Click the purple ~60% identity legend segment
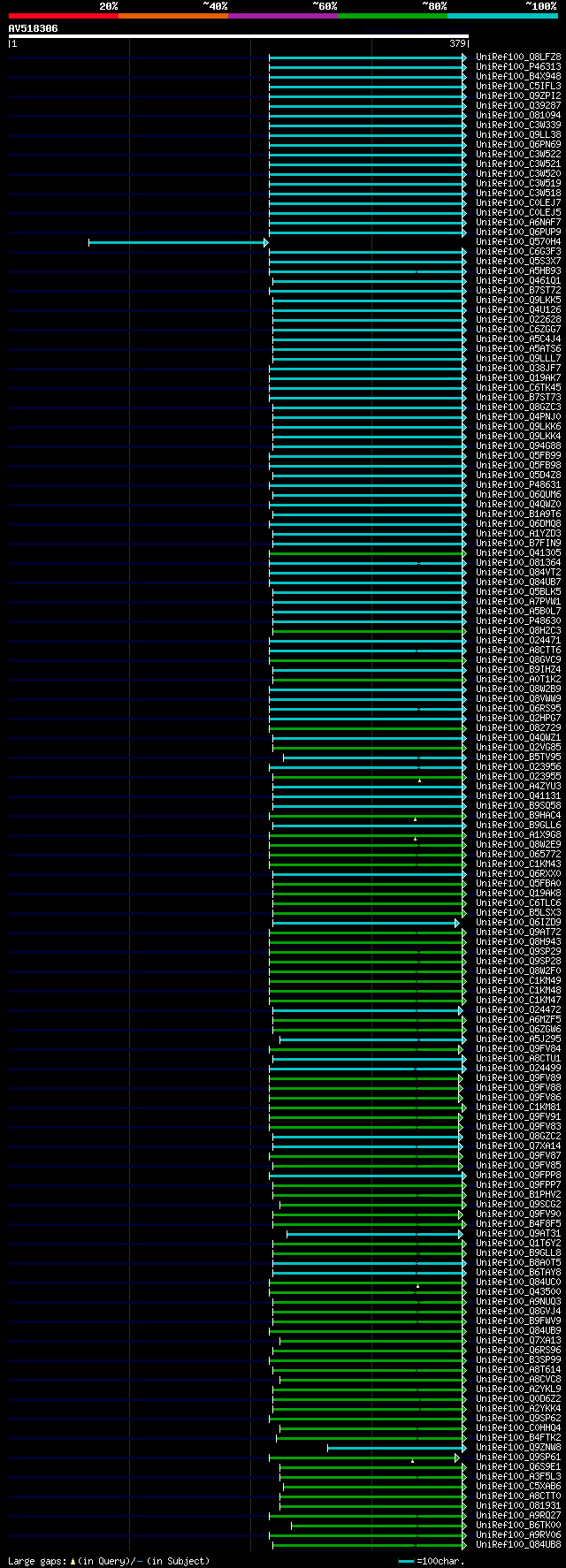 (x=283, y=15)
